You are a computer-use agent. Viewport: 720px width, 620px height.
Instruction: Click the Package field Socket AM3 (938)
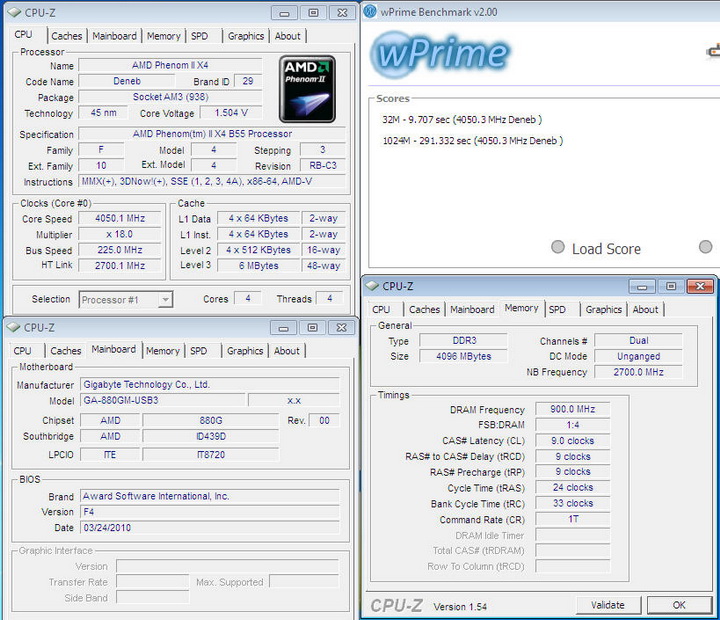170,97
